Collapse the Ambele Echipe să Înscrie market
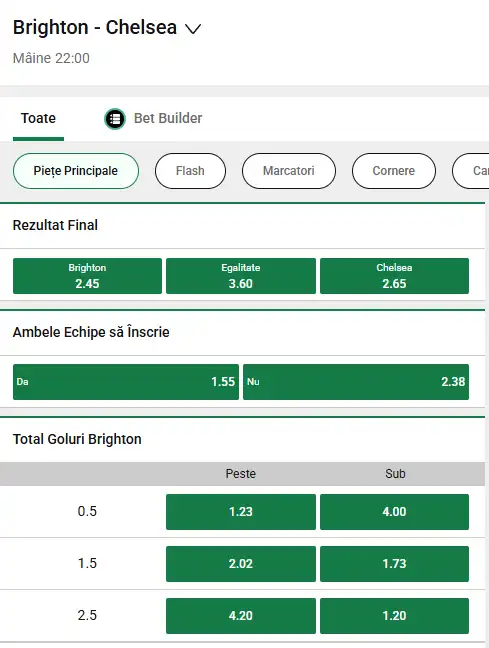This screenshot has height=648, width=489. tap(242, 332)
